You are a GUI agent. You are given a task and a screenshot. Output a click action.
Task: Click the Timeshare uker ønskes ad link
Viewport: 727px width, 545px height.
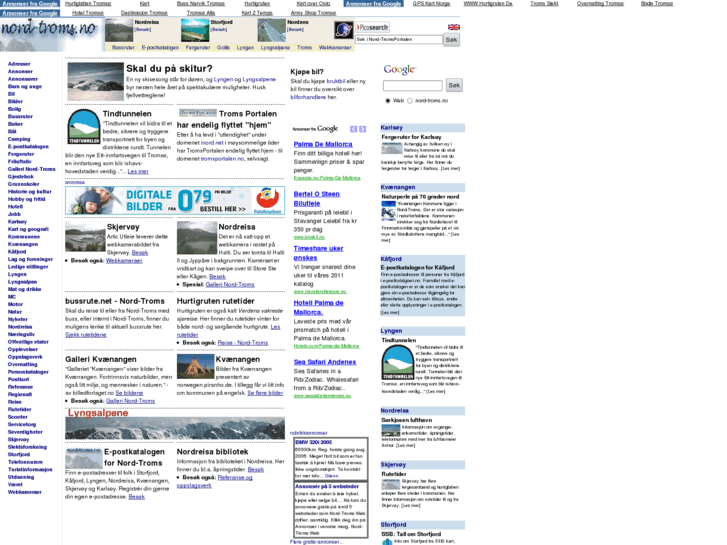pyautogui.click(x=319, y=253)
